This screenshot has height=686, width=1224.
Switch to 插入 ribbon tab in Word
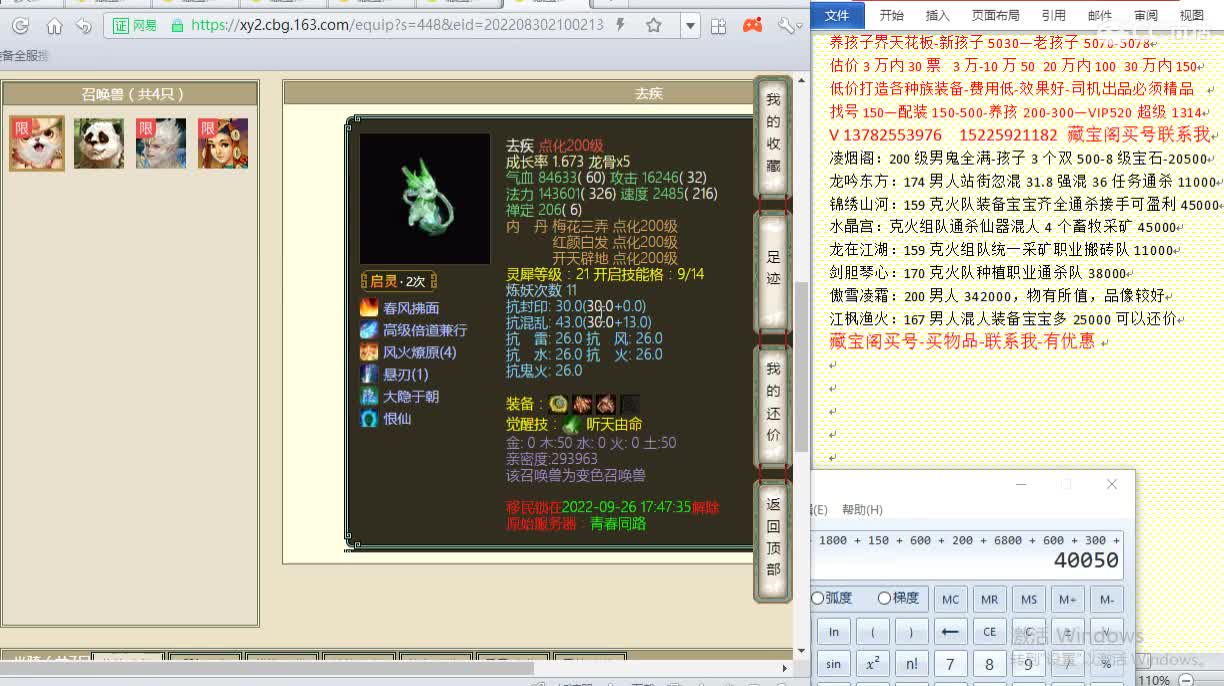tap(938, 15)
